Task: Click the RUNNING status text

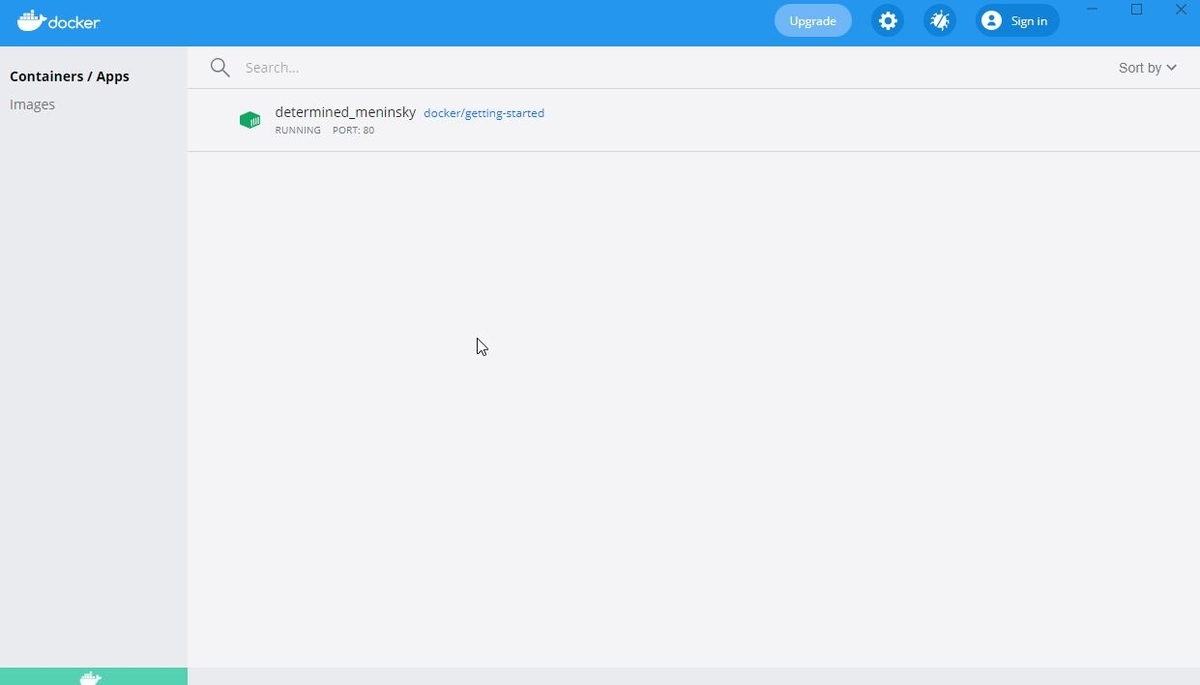Action: [x=298, y=130]
